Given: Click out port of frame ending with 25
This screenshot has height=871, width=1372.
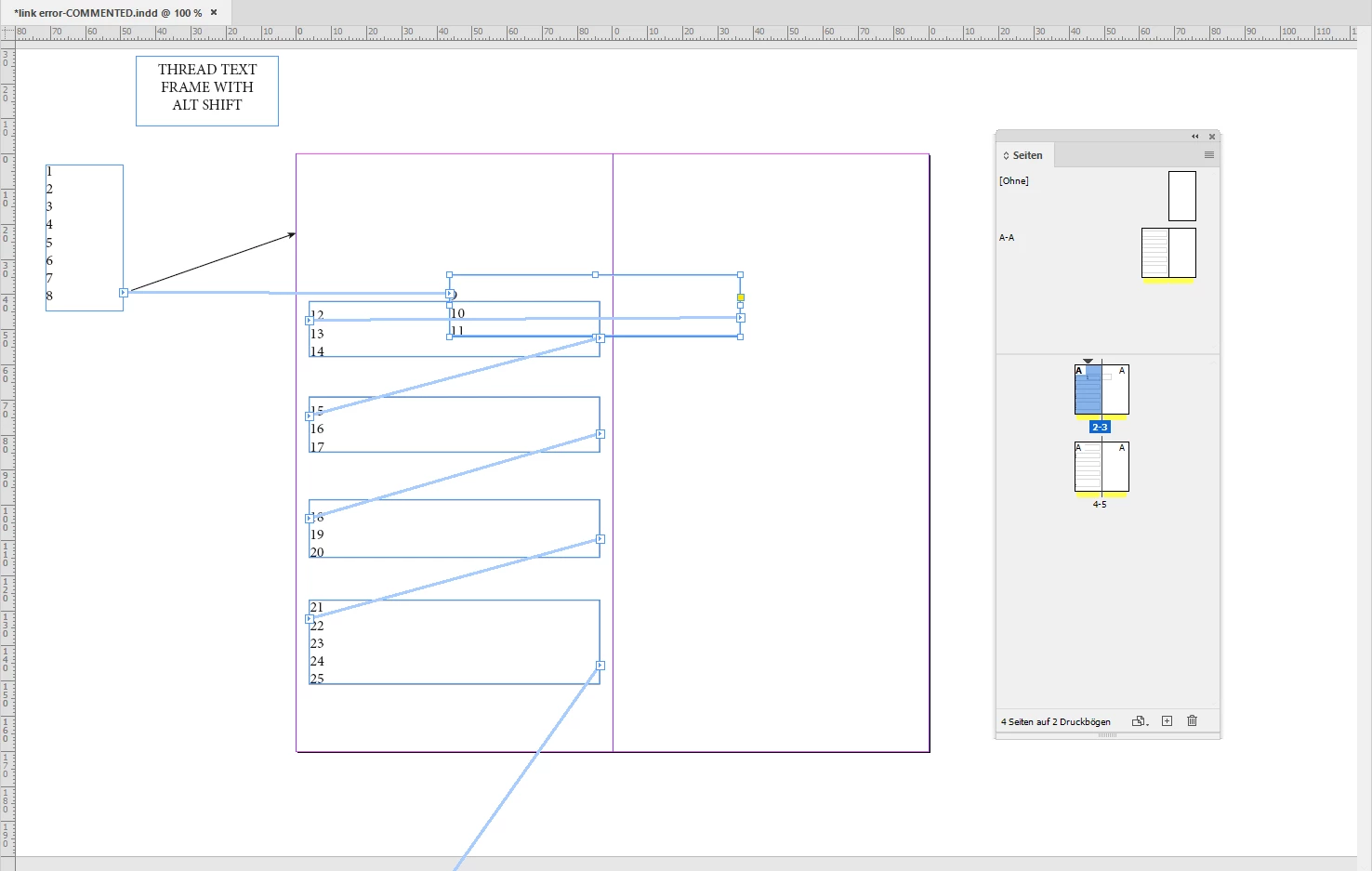Looking at the screenshot, I should (x=600, y=666).
